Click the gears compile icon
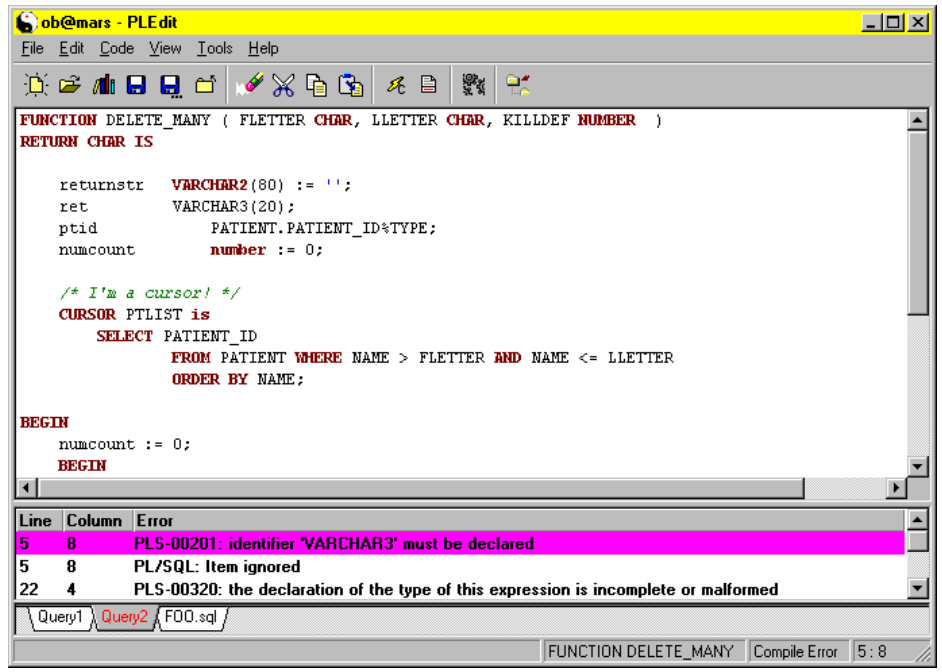 pos(473,86)
